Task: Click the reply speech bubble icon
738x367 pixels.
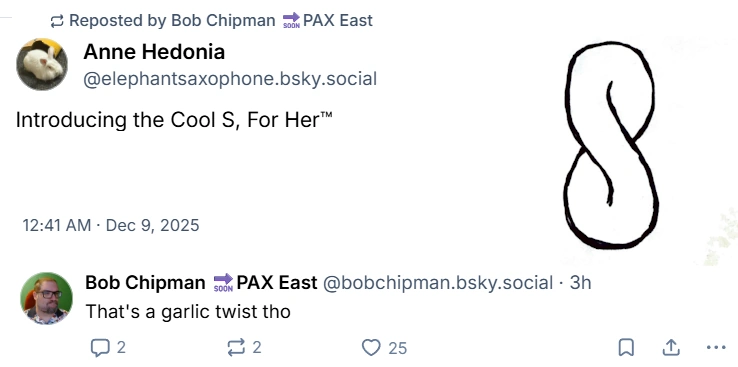Action: (x=100, y=348)
